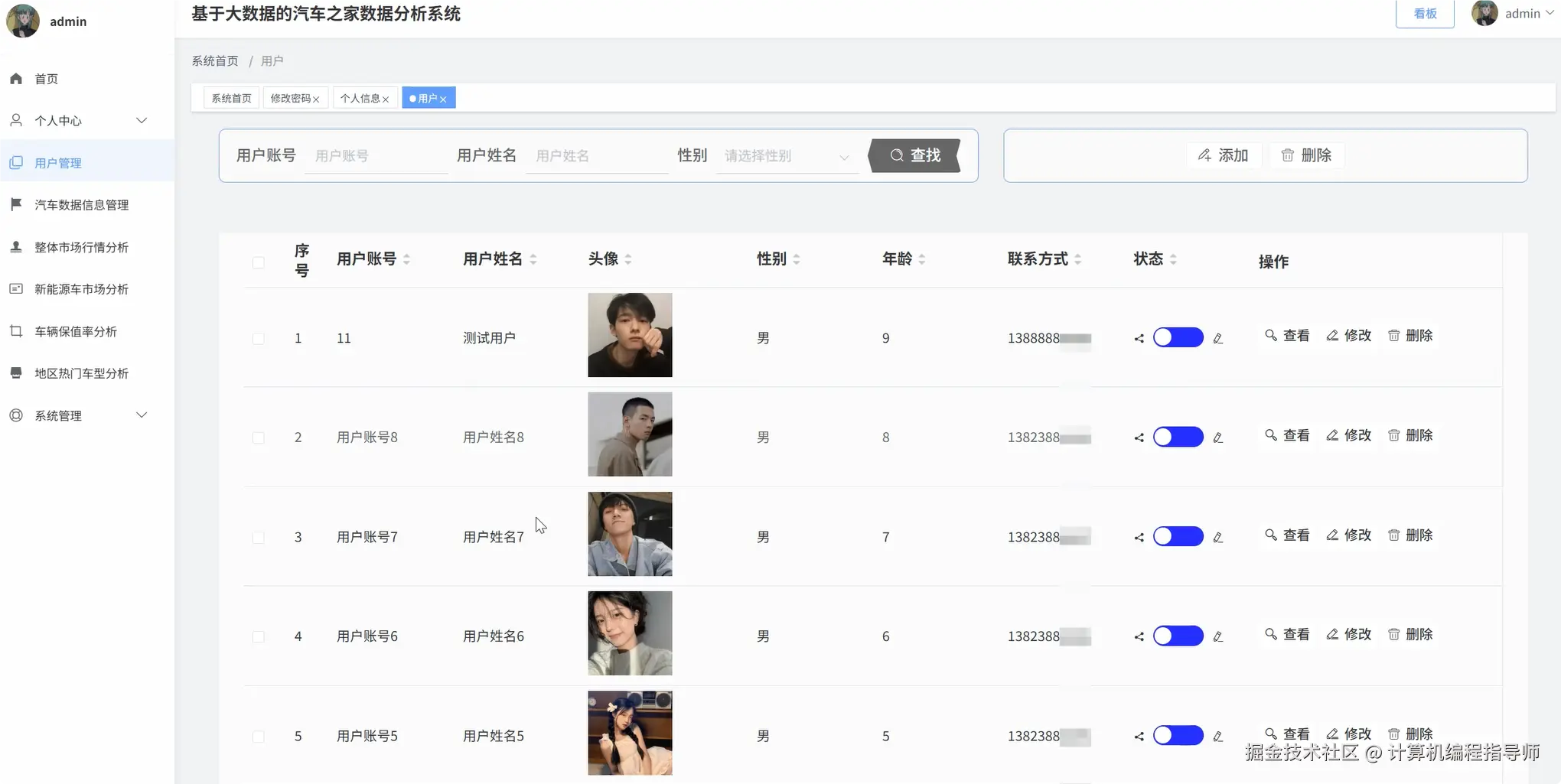Viewport: 1561px width, 784px height.
Task: Toggle the status switch for 用户账号6
Action: [1178, 636]
